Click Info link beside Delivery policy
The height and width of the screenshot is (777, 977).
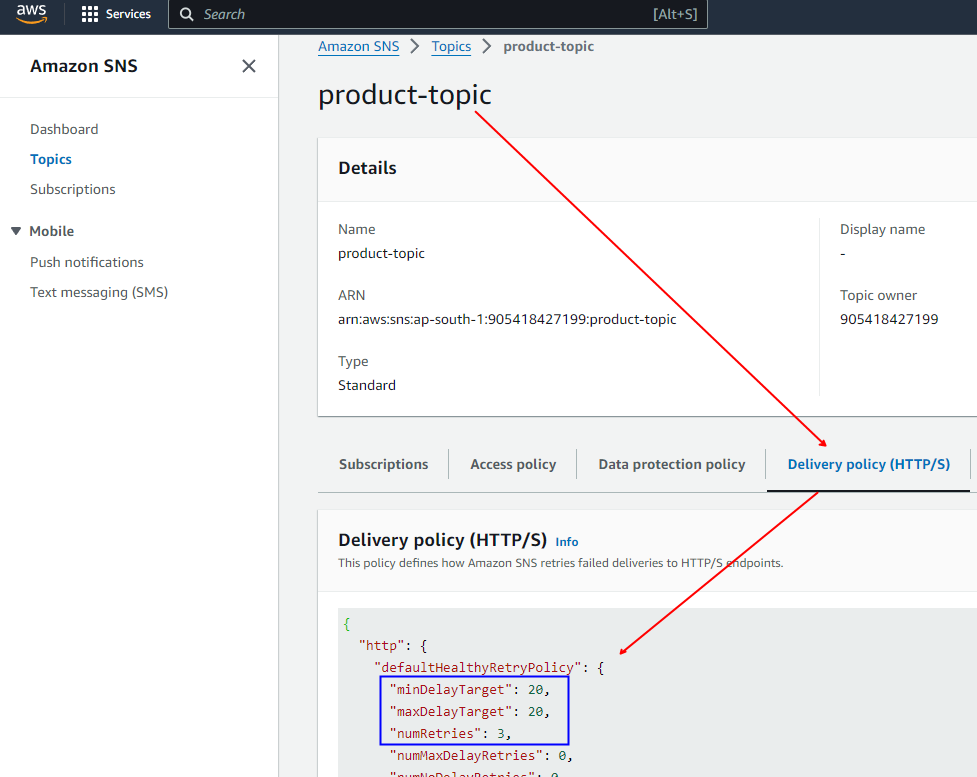pyautogui.click(x=567, y=541)
